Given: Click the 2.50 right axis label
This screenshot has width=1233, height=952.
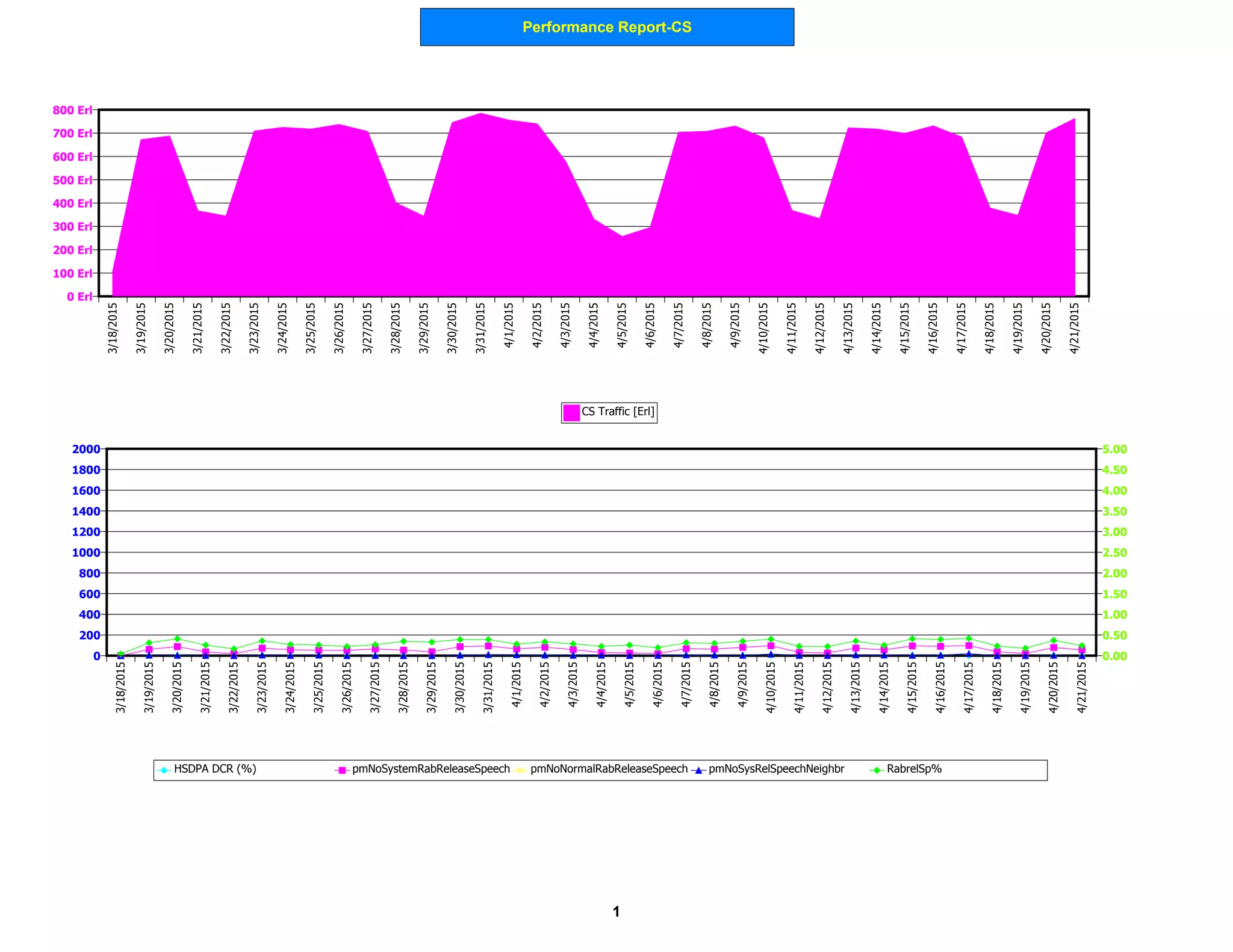Looking at the screenshot, I should tap(1114, 552).
